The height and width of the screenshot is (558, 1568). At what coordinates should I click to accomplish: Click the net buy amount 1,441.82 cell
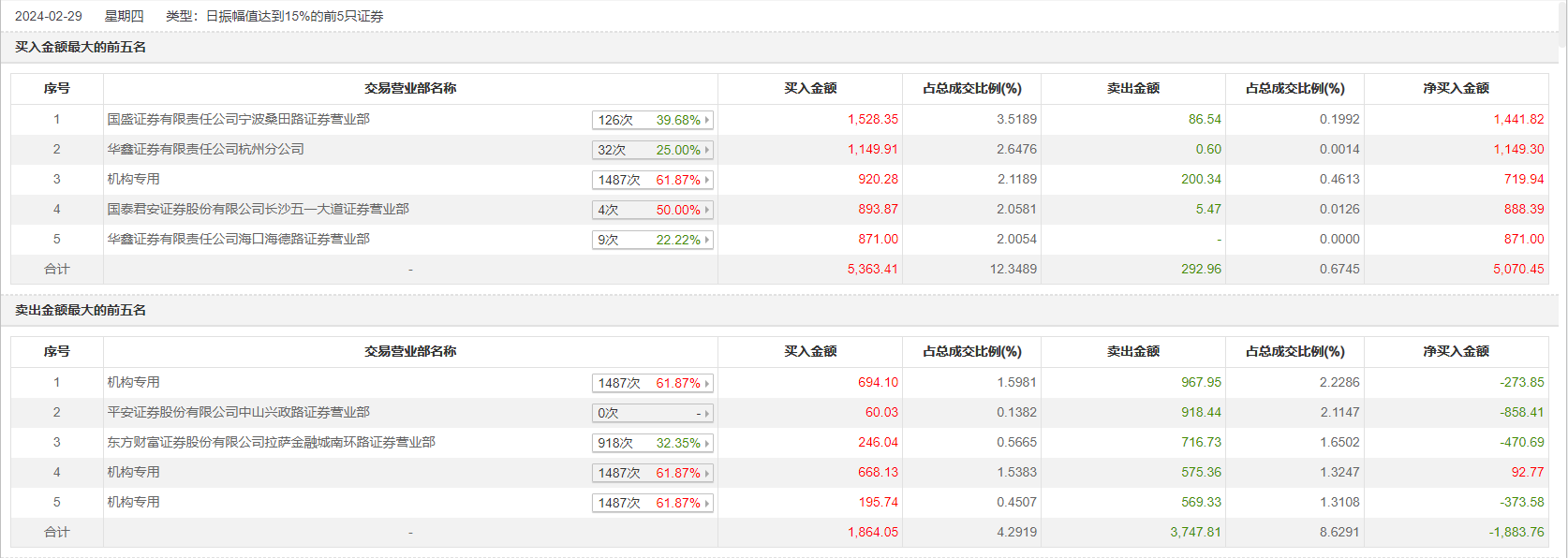point(1518,119)
